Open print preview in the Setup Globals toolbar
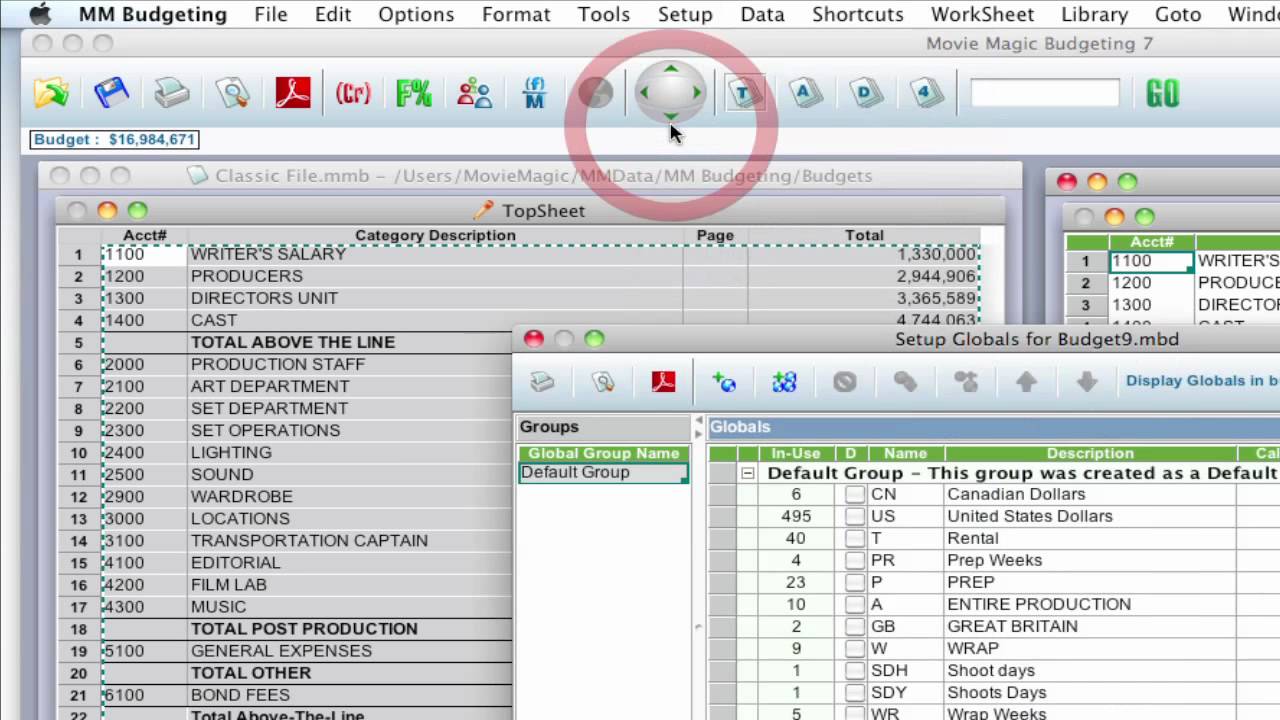 coord(603,382)
